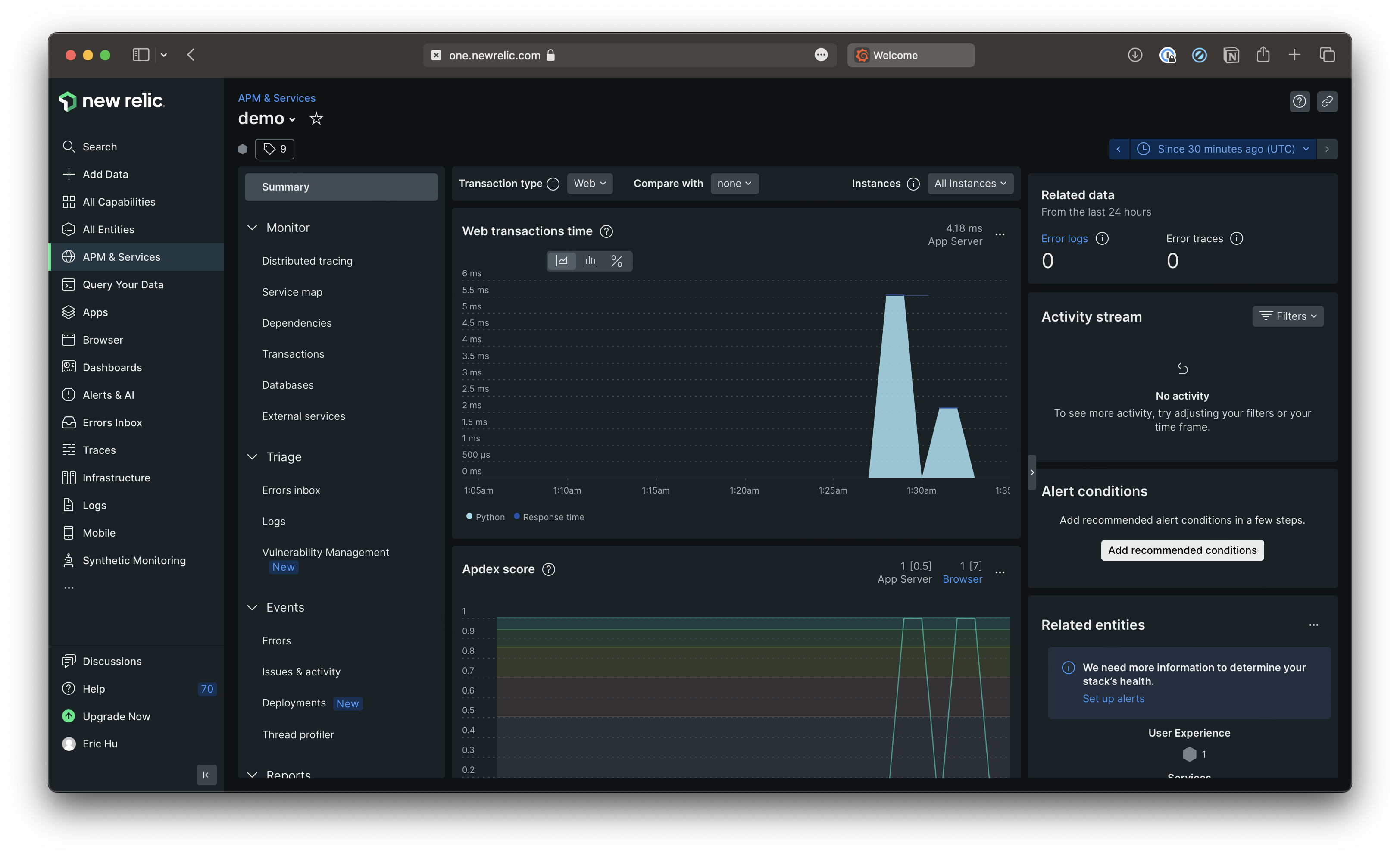Click the permalink share icon

click(1327, 102)
